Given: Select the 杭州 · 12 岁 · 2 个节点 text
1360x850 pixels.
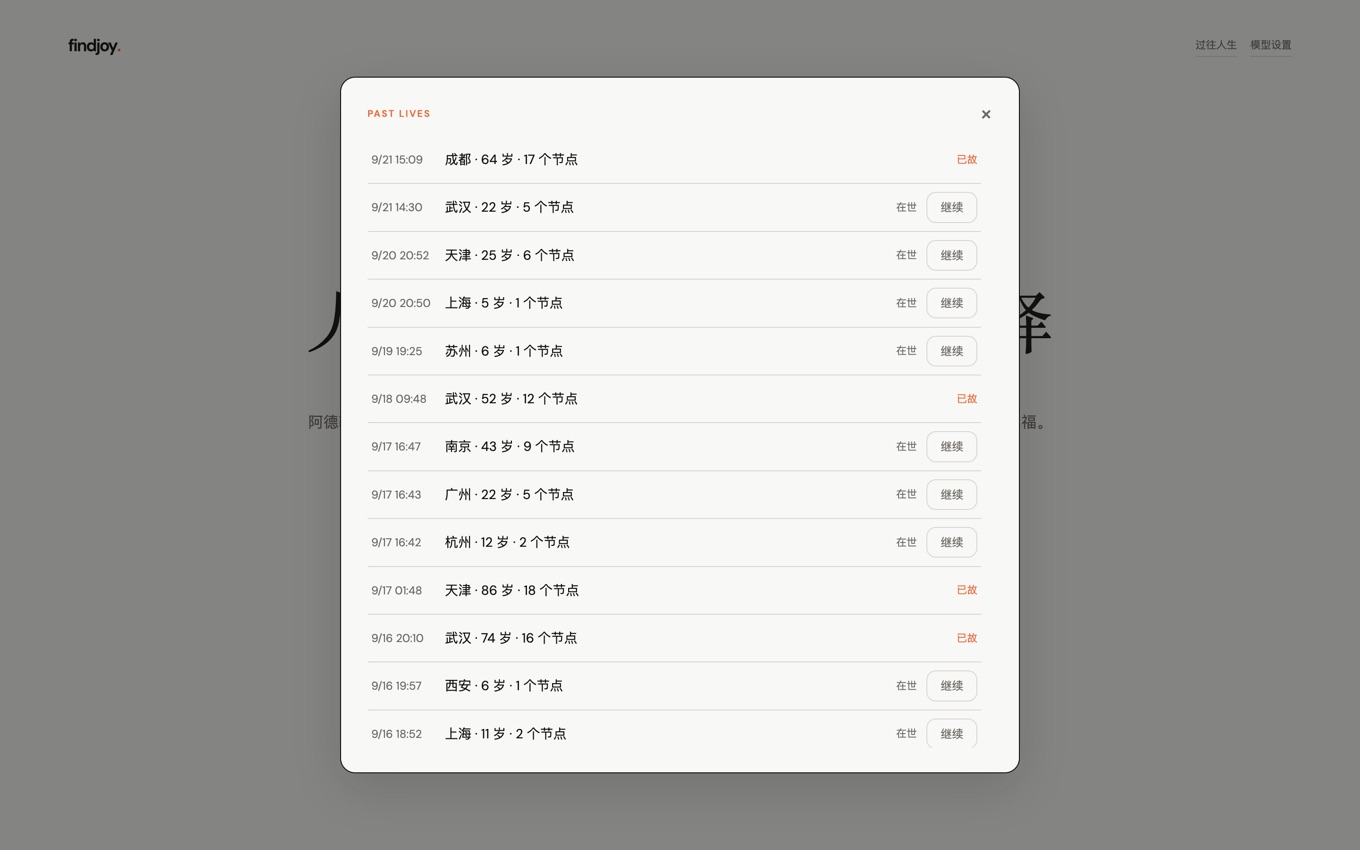Looking at the screenshot, I should [507, 542].
